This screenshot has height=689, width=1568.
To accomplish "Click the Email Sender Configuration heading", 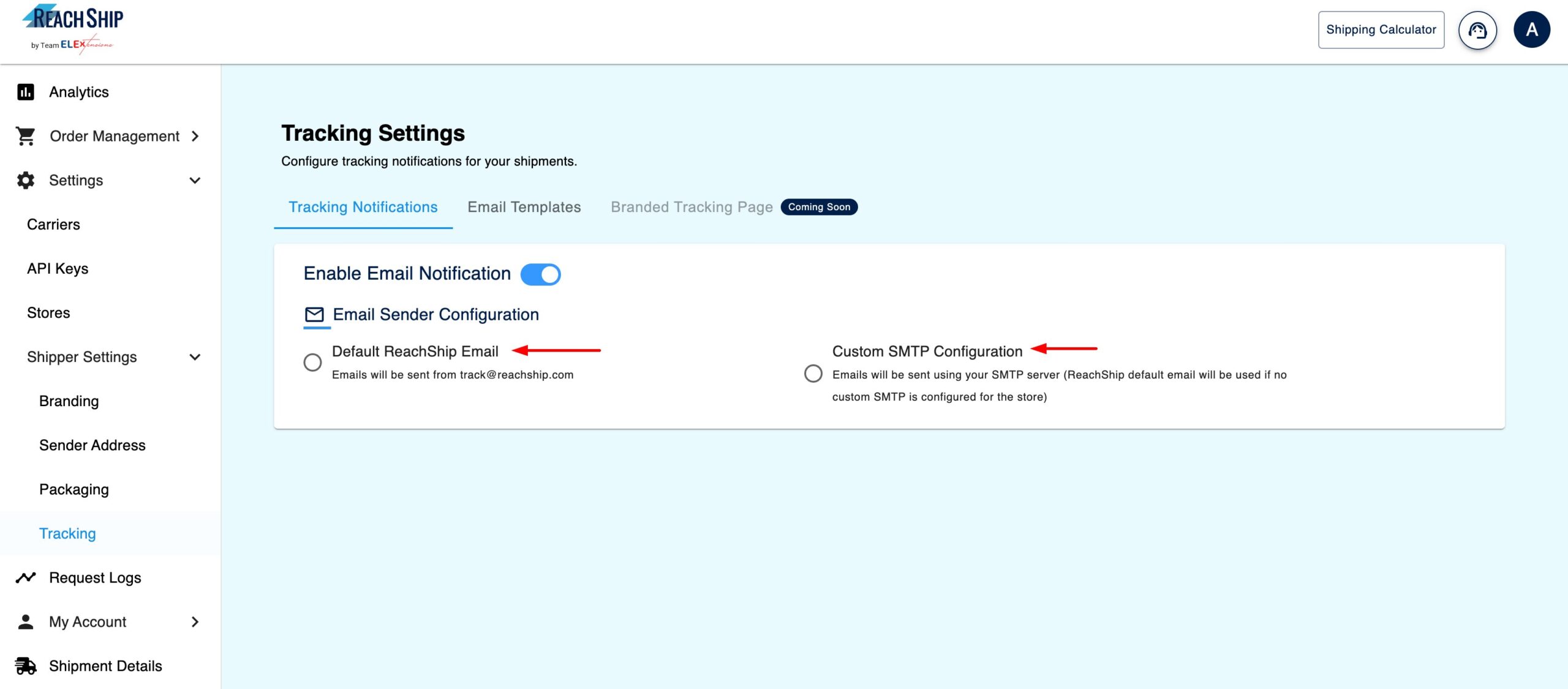I will coord(435,315).
